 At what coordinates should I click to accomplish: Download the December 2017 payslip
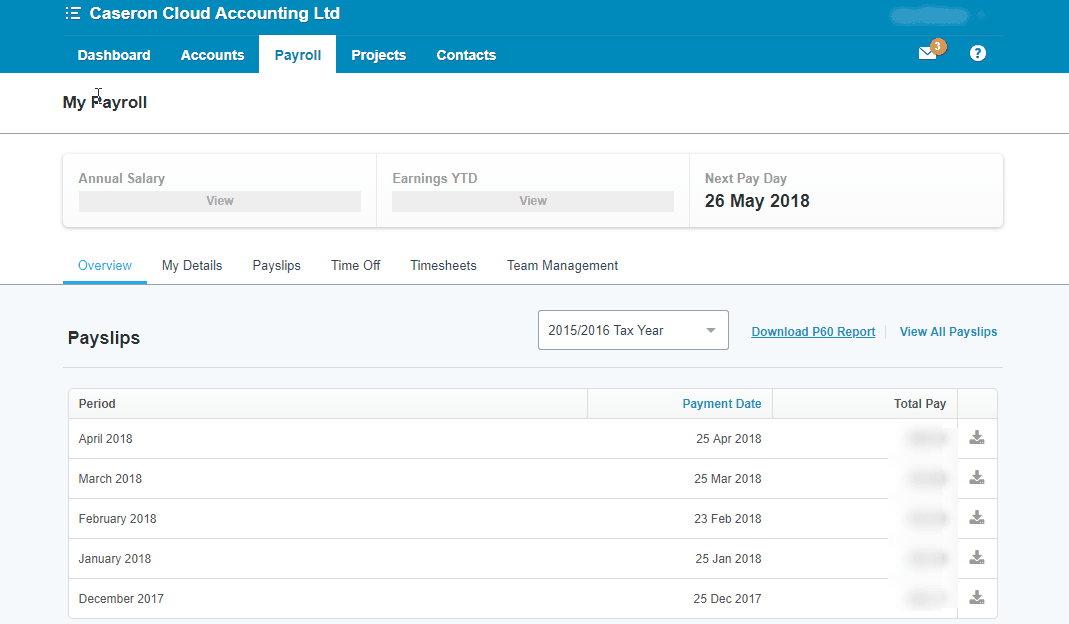pos(977,597)
